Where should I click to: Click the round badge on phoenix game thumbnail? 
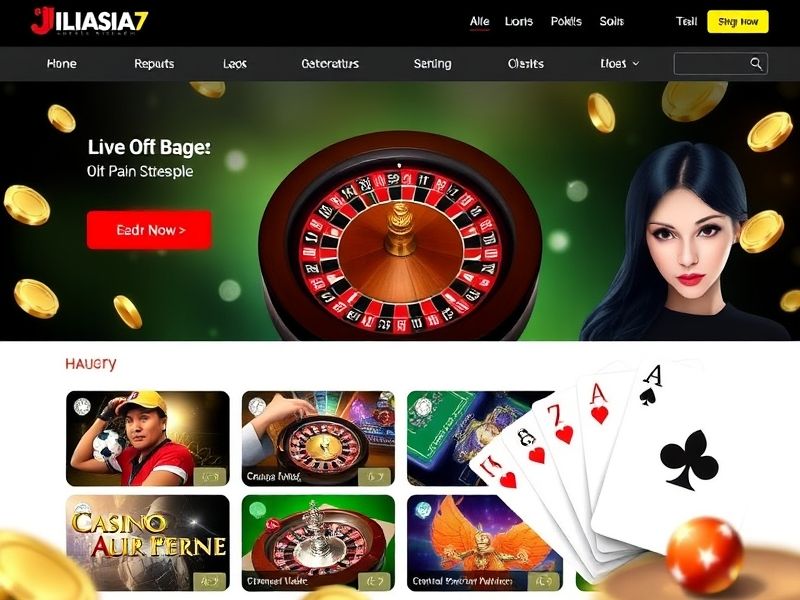423,509
